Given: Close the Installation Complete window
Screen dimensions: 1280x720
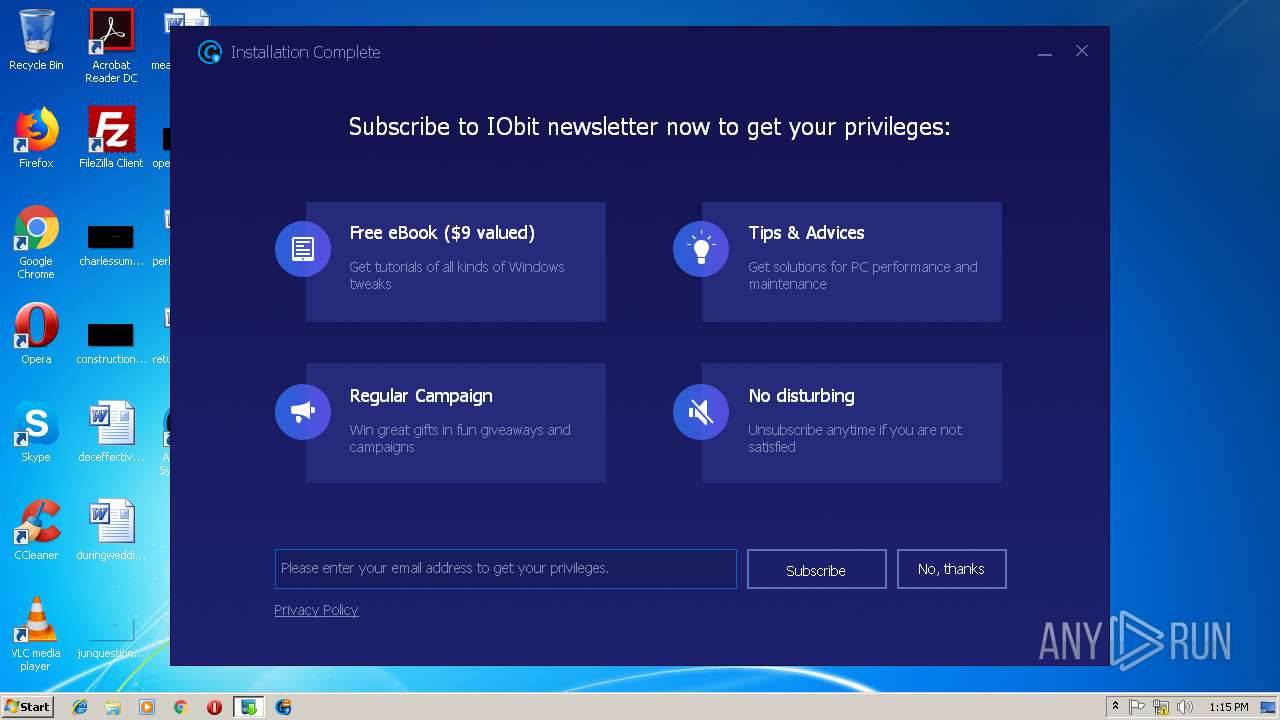Looking at the screenshot, I should coord(1082,51).
